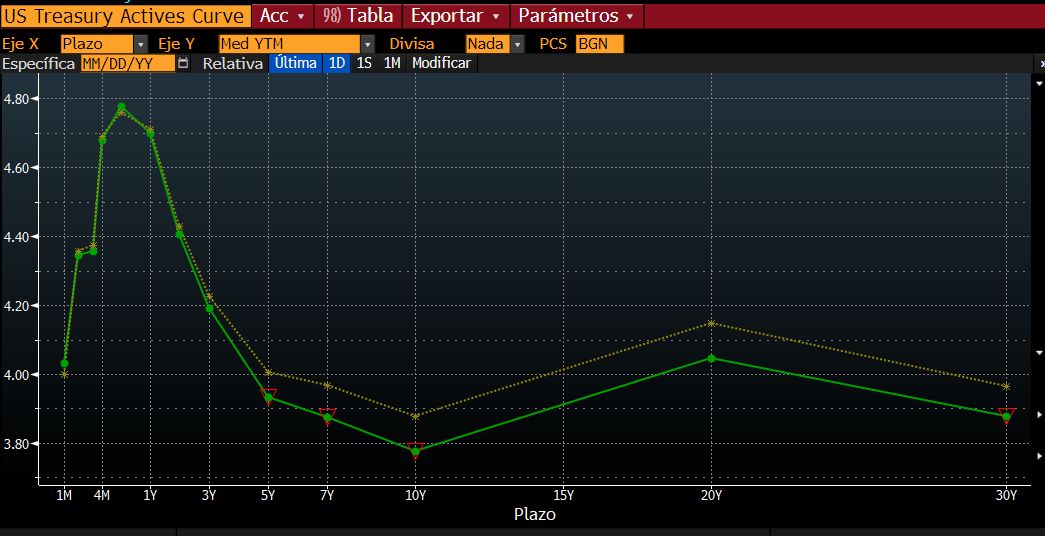Select the yellow star point at 20Y
The width and height of the screenshot is (1045, 536).
[x=711, y=324]
